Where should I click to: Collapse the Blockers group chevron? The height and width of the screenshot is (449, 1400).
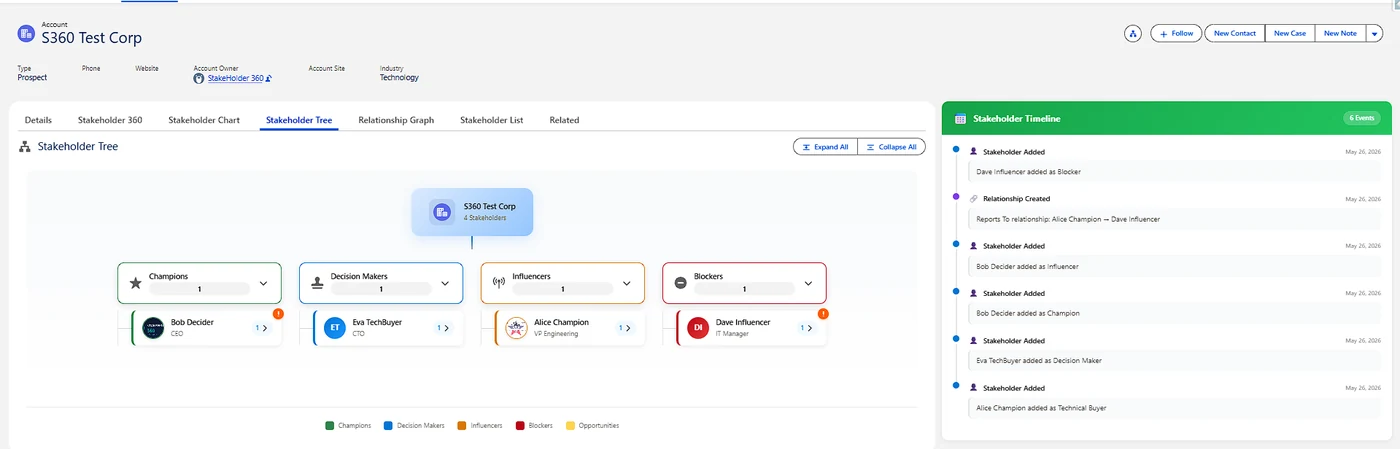[x=808, y=283]
